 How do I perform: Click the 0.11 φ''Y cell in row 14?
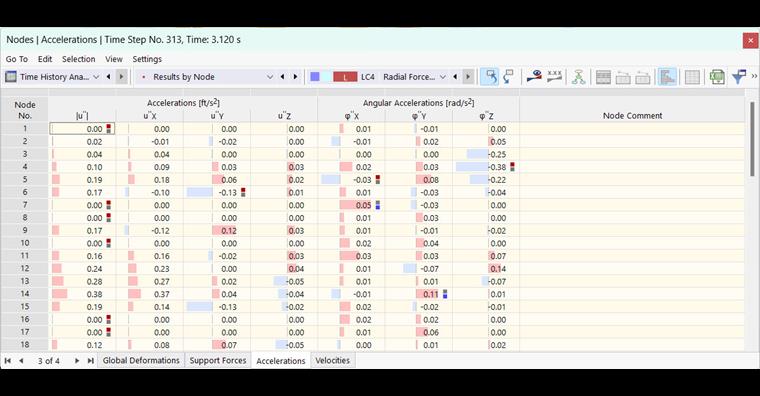418,294
